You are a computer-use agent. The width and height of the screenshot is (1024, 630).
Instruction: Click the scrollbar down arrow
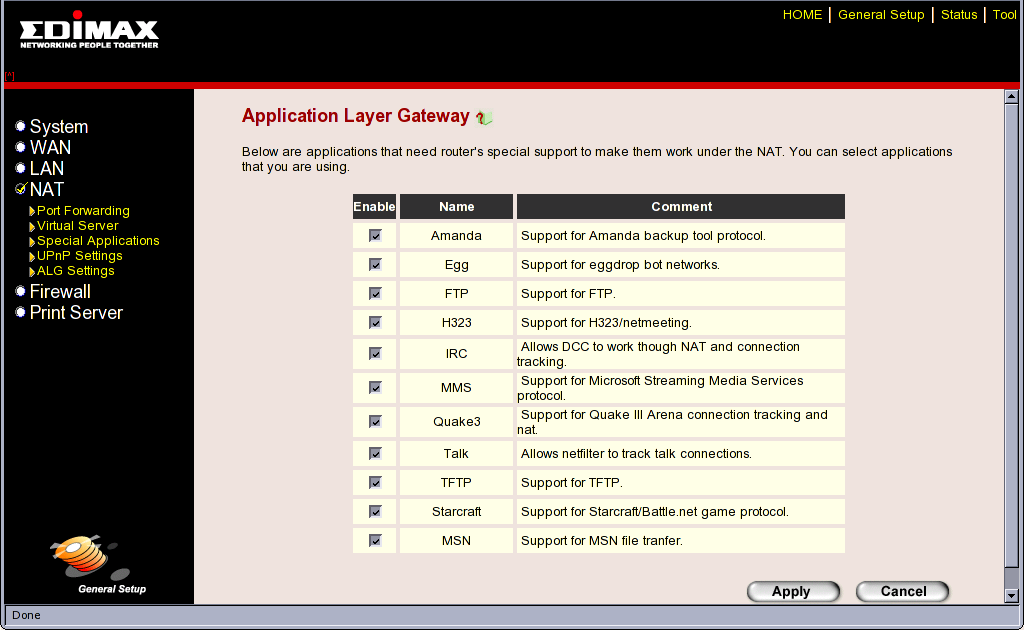tap(1011, 596)
